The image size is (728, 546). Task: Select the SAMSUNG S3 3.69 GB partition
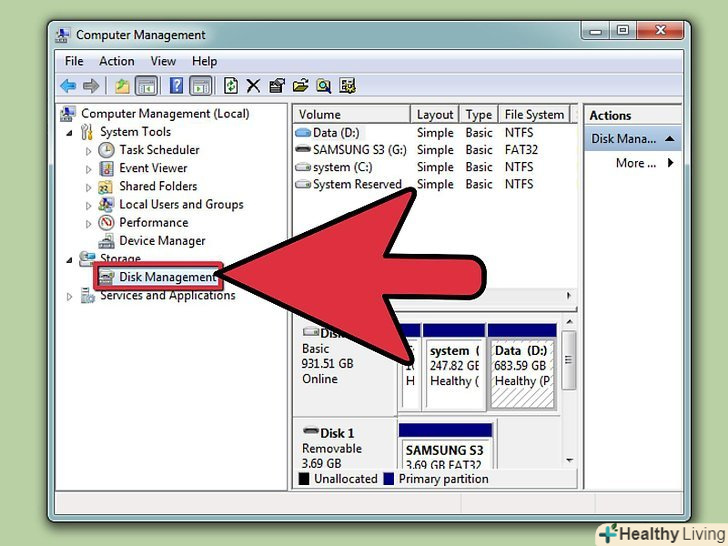pos(445,447)
